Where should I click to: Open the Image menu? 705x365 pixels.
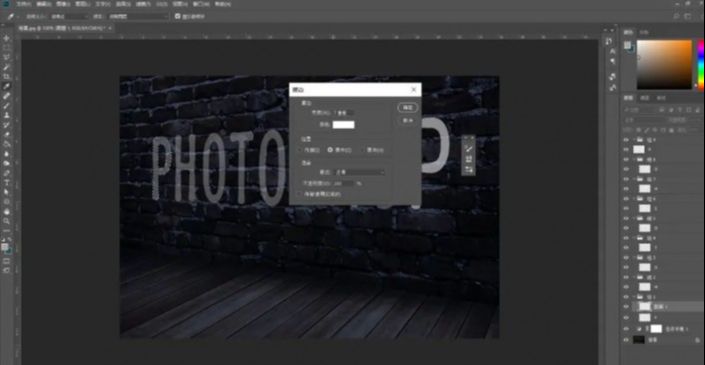63,4
